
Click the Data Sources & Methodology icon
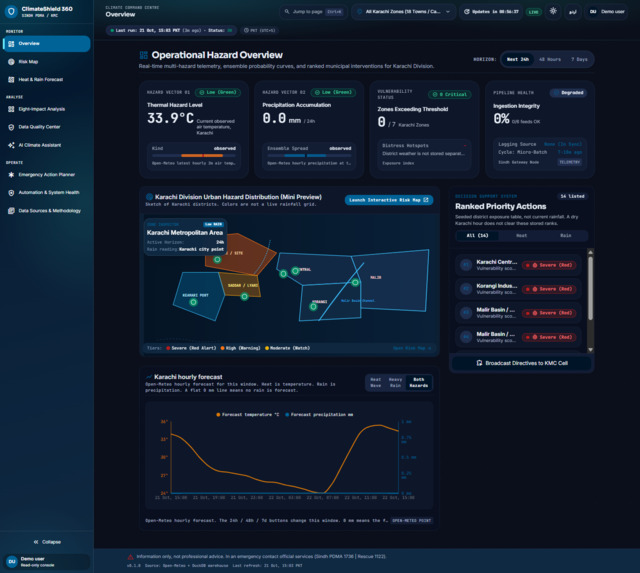[11, 211]
